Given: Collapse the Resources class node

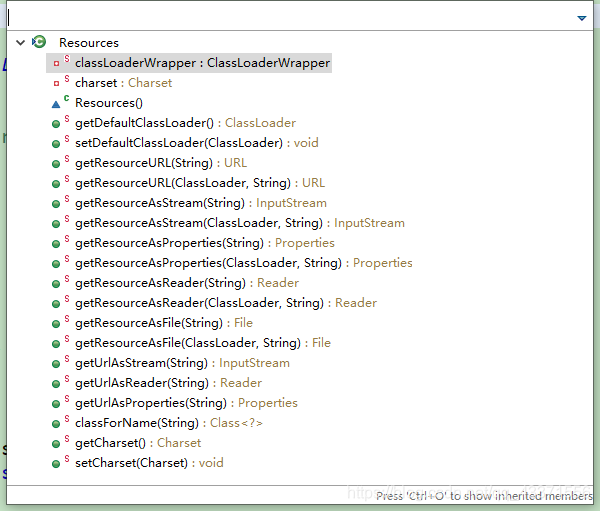Looking at the screenshot, I should [21, 42].
